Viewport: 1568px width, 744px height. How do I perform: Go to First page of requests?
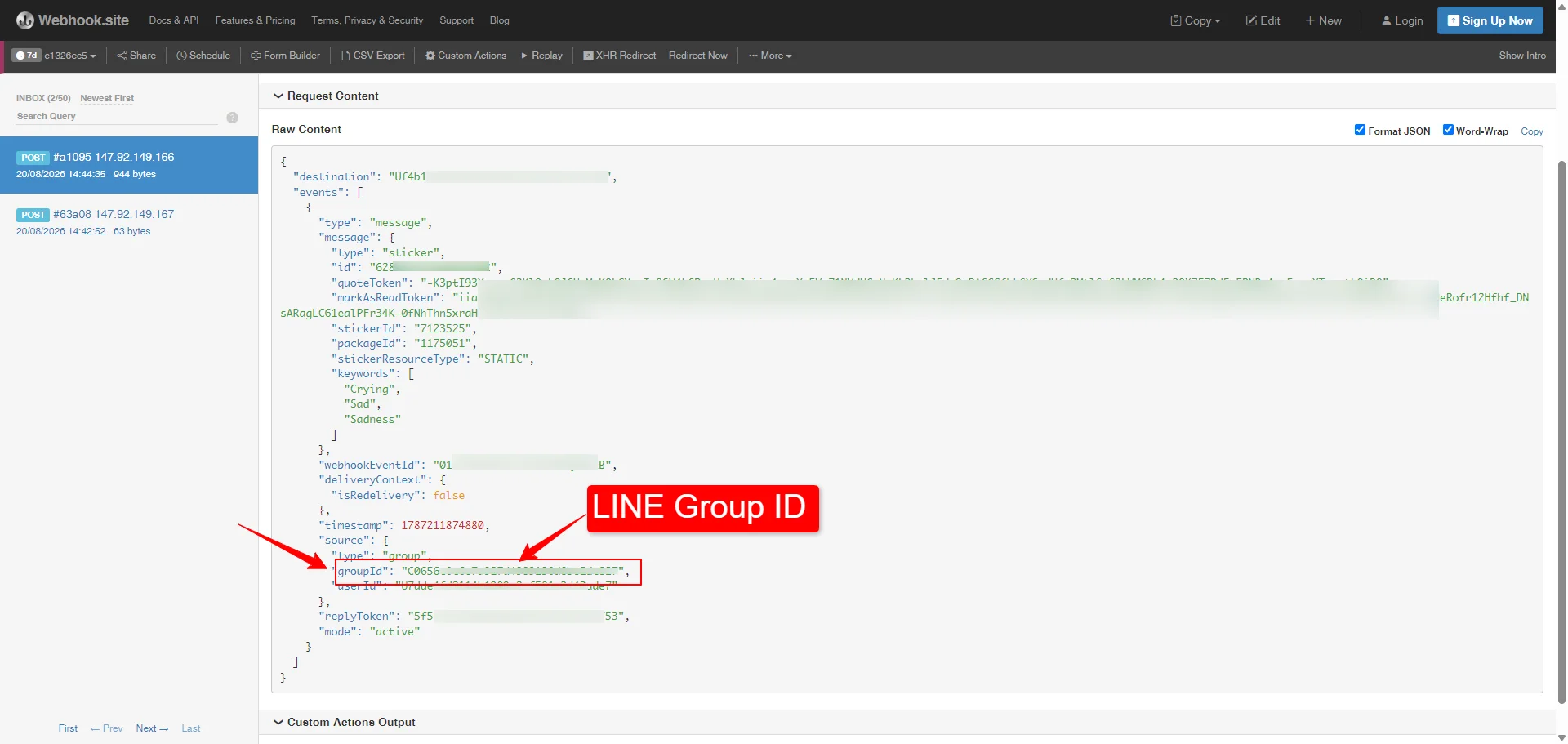click(68, 728)
